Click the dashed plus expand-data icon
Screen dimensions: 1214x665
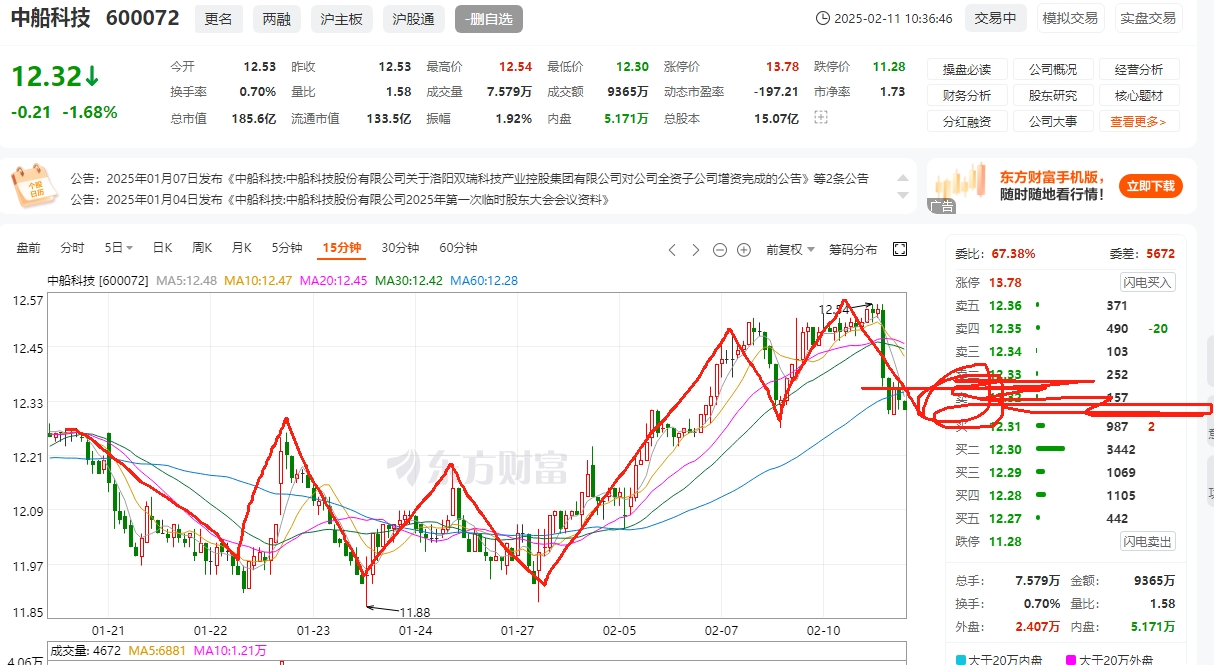coord(822,118)
